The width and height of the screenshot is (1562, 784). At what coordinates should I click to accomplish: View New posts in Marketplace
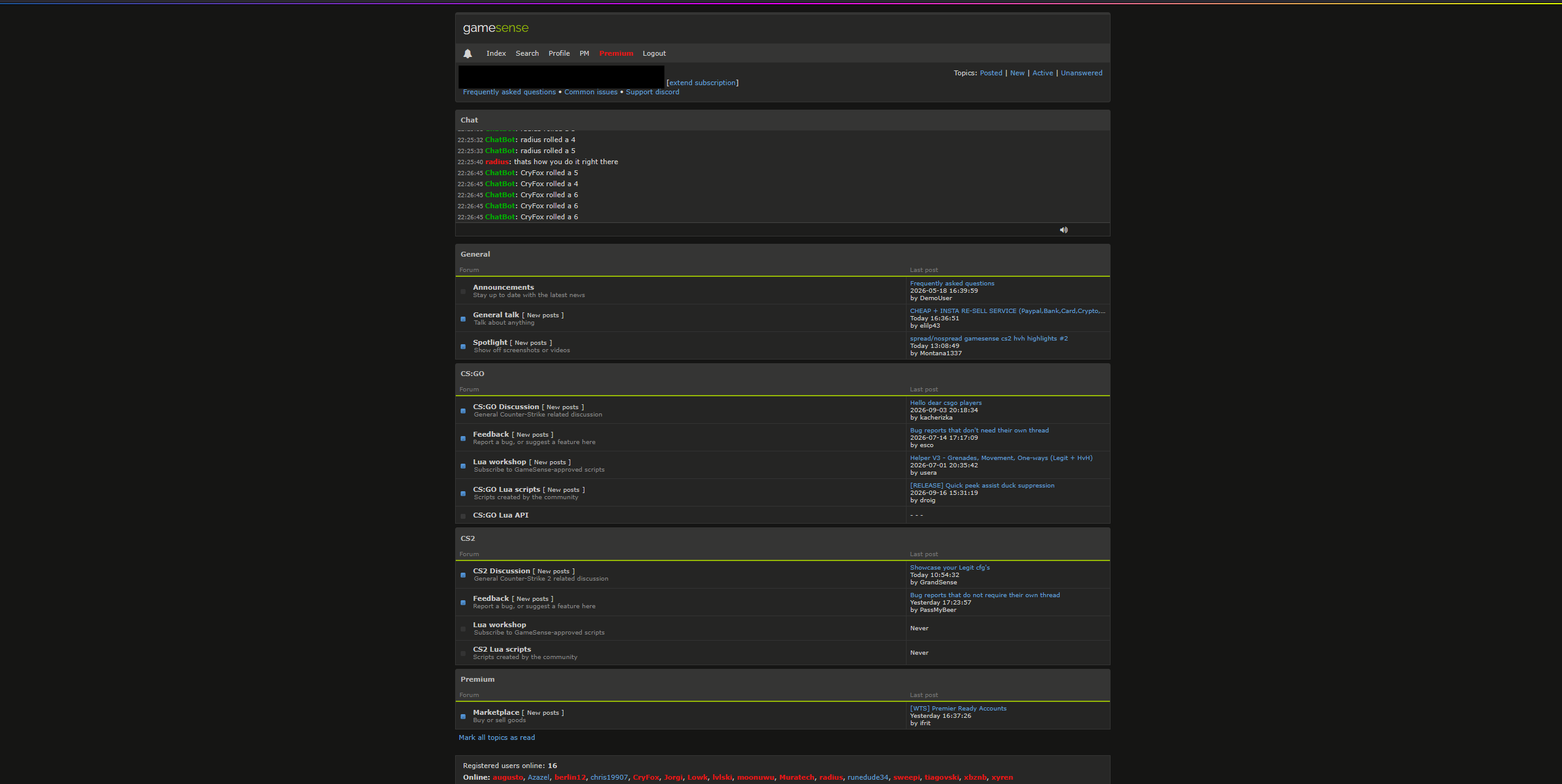(x=543, y=713)
